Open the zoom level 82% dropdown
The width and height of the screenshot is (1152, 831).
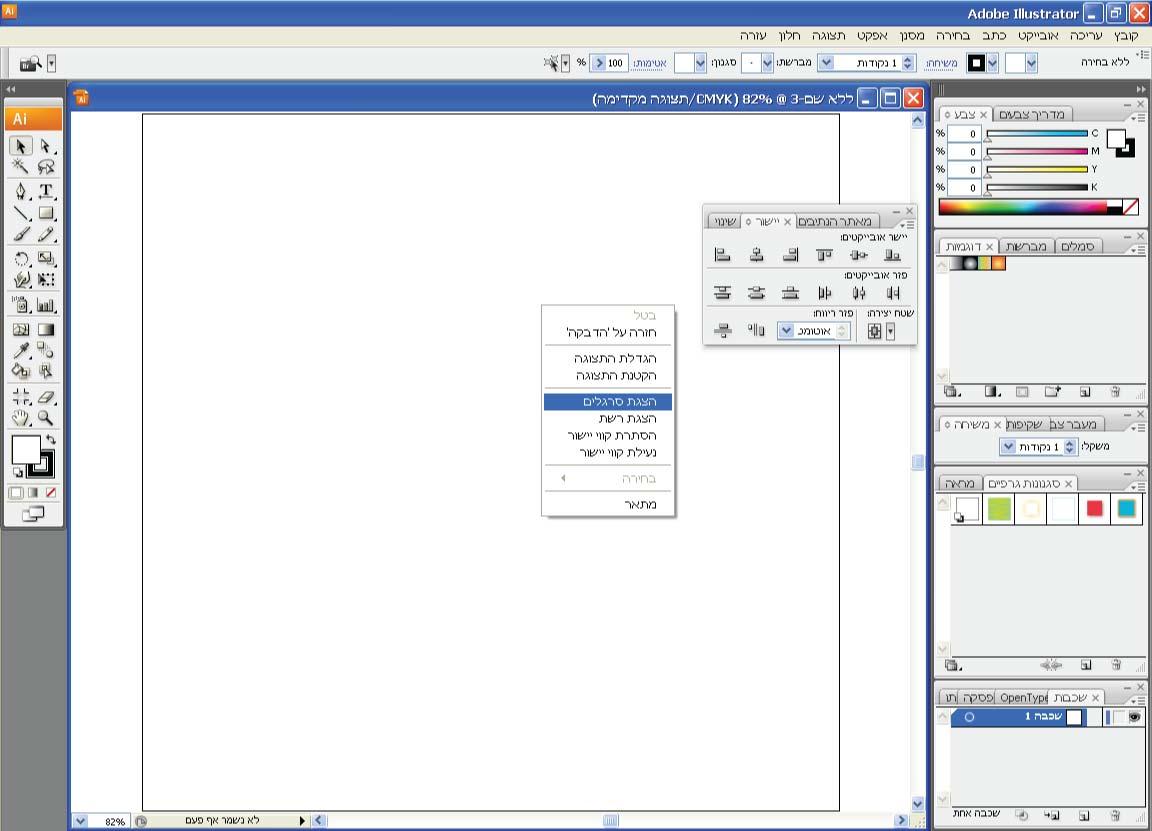coord(81,821)
